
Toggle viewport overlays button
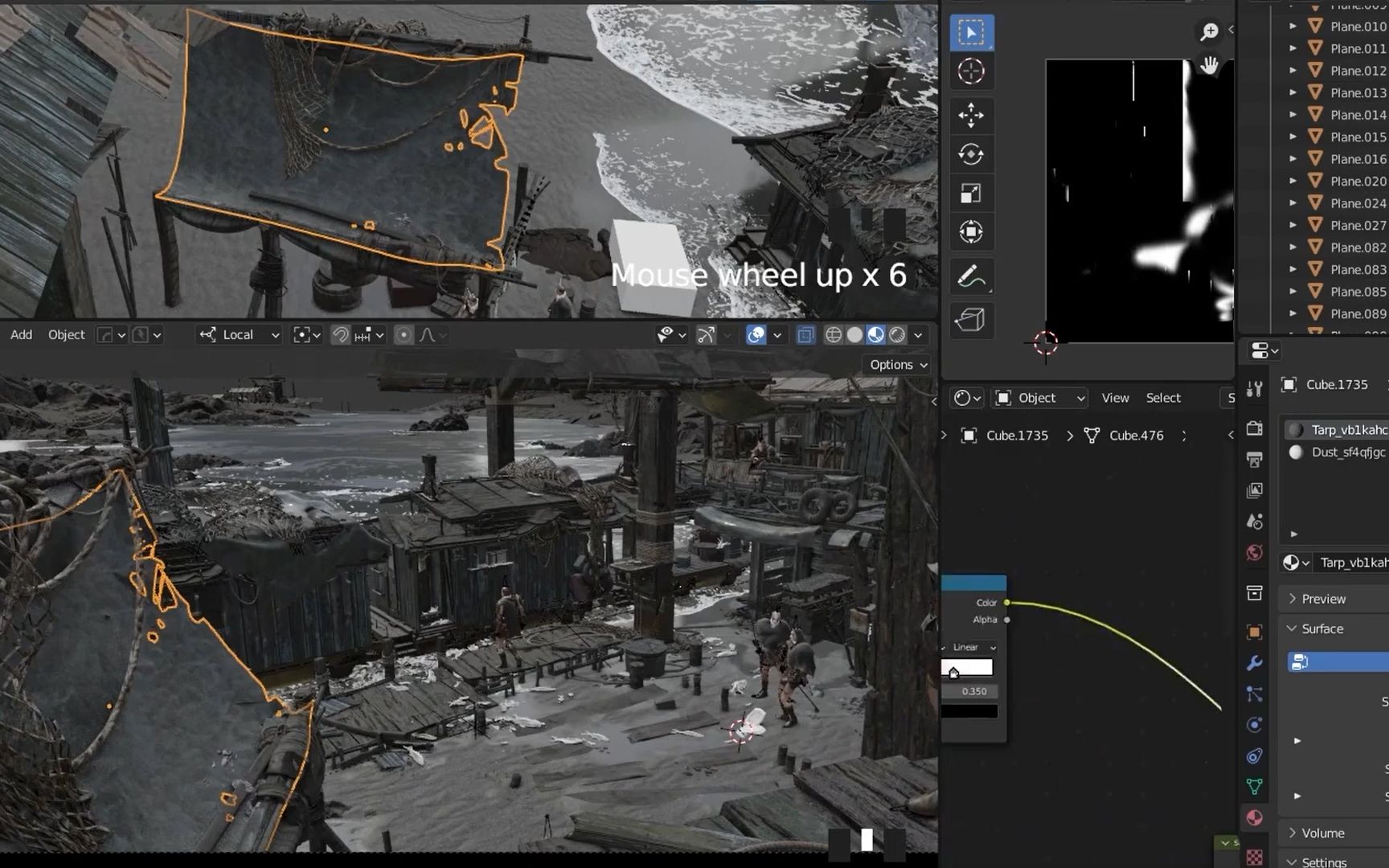756,334
